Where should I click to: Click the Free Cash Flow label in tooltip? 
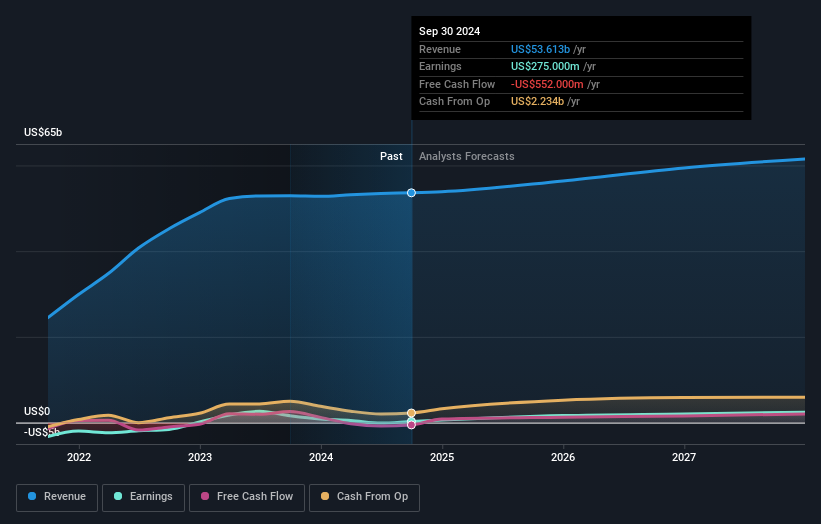coord(457,84)
